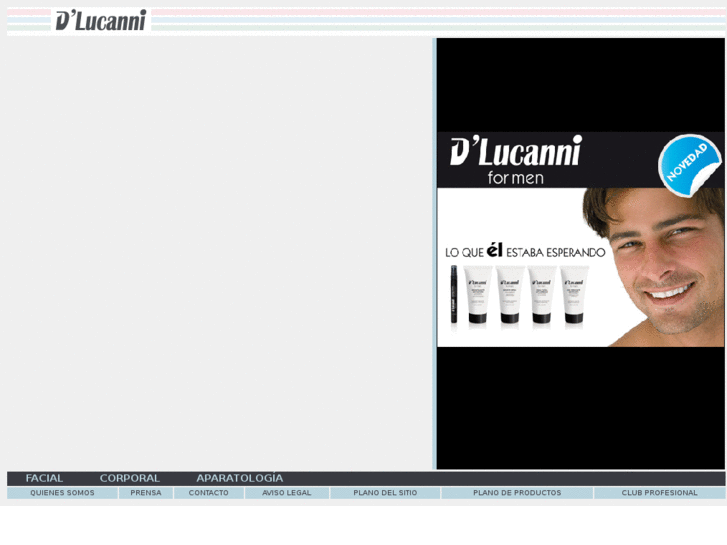This screenshot has width=727, height=545.
Task: Click the 'LO QUE él ESTABA ESPERANDO' slogan
Action: (525, 251)
